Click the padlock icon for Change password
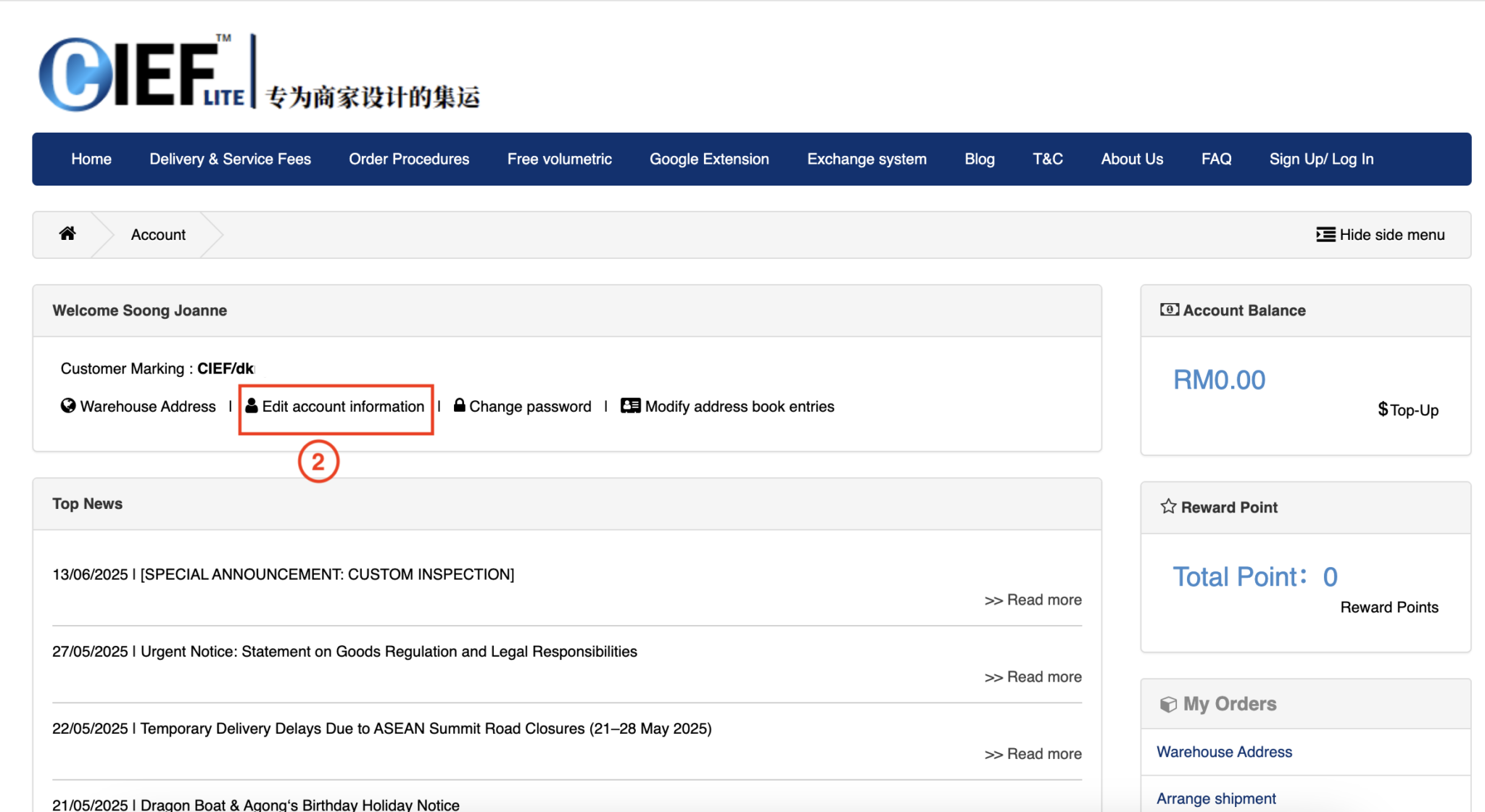This screenshot has height=812, width=1485. tap(459, 405)
